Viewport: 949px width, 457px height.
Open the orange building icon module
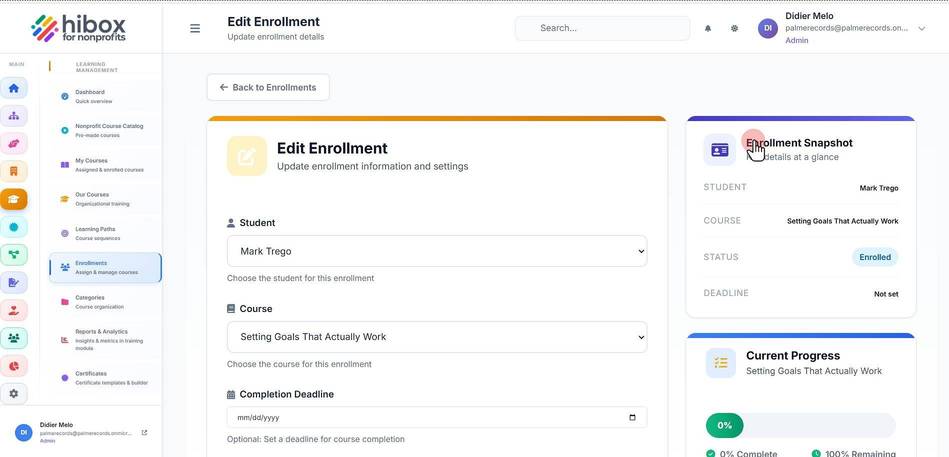13,171
